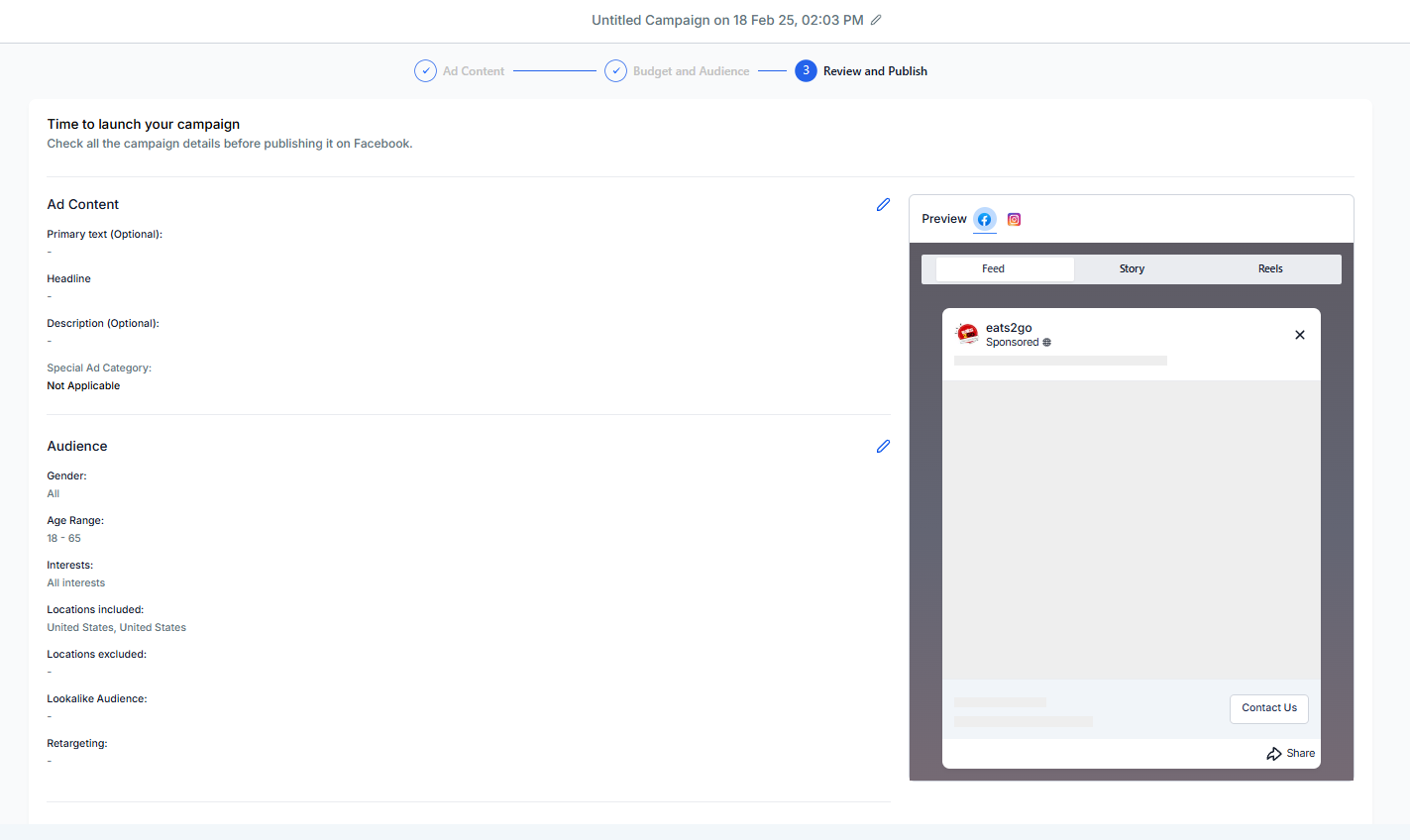Click the All interests value
The height and width of the screenshot is (840, 1410).
pos(76,583)
